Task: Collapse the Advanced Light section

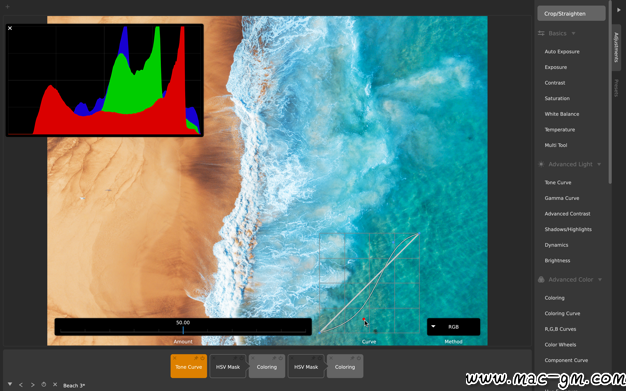Action: (599, 164)
